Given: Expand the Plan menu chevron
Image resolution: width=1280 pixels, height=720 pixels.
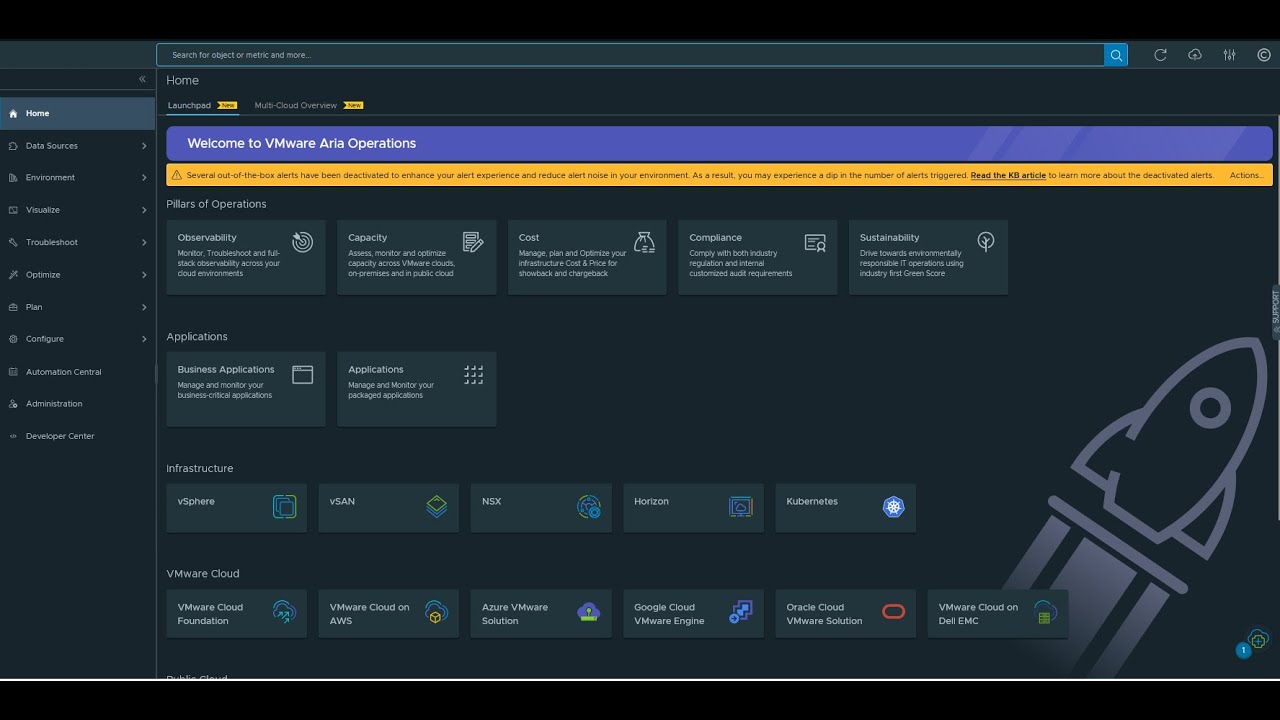Looking at the screenshot, I should [x=144, y=307].
